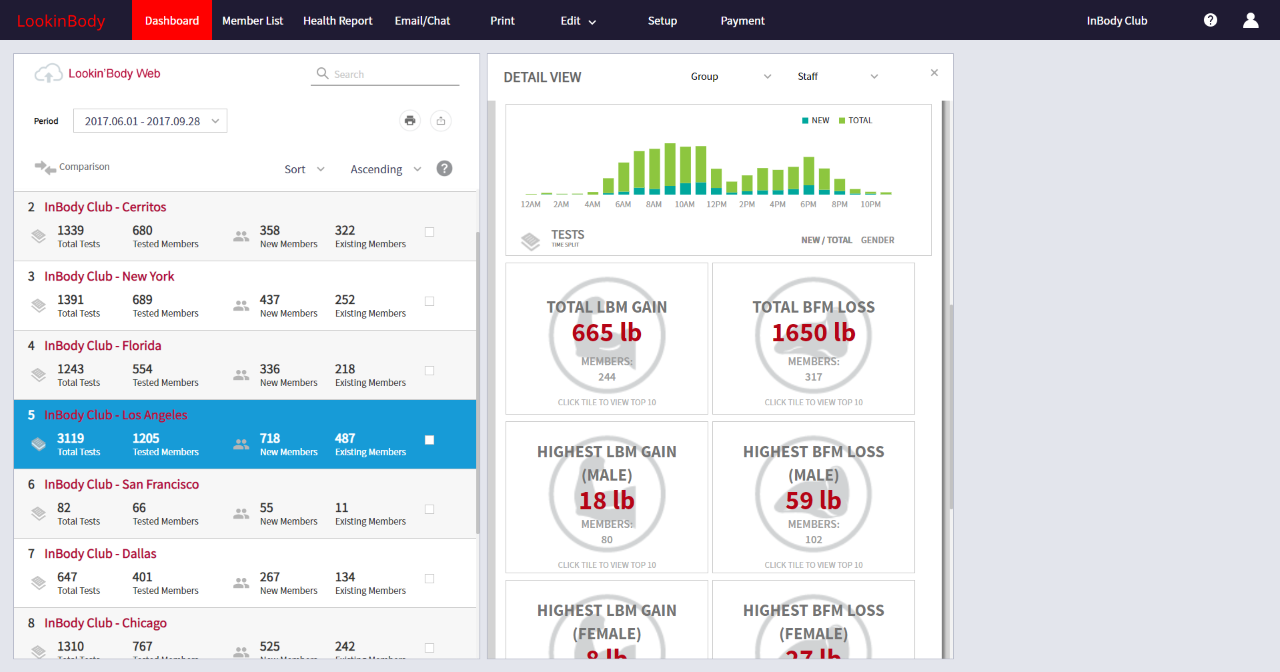Click the TOTAL green legend swatch
The width and height of the screenshot is (1280, 672).
(842, 120)
